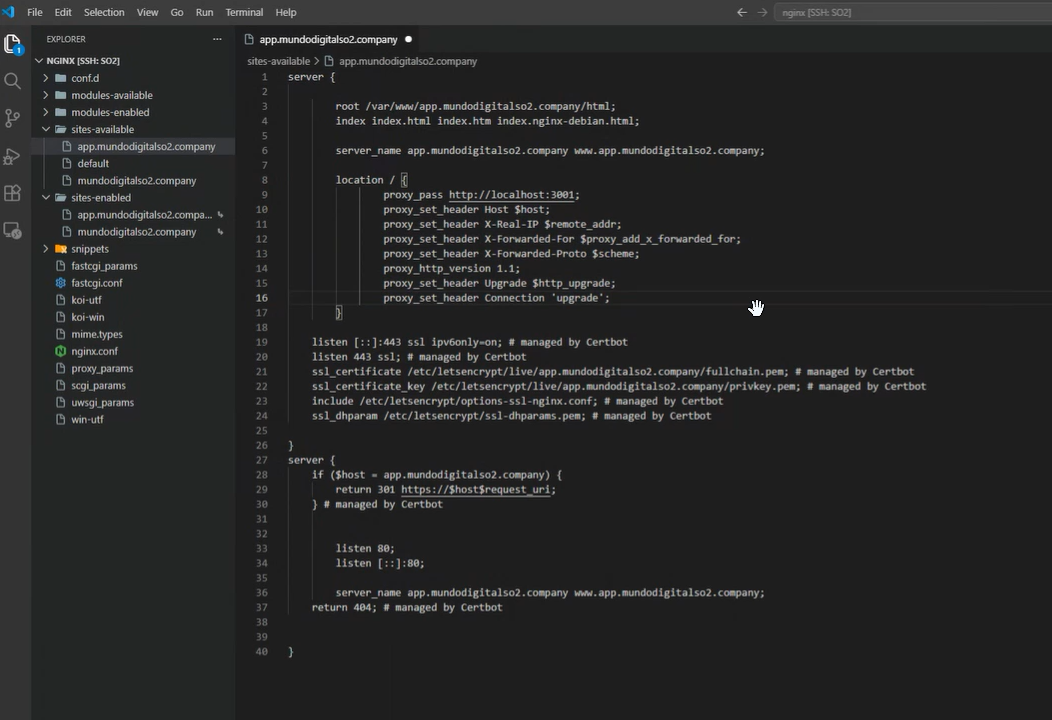Open the fastcgi_params file
1052x720 pixels.
coord(134,266)
